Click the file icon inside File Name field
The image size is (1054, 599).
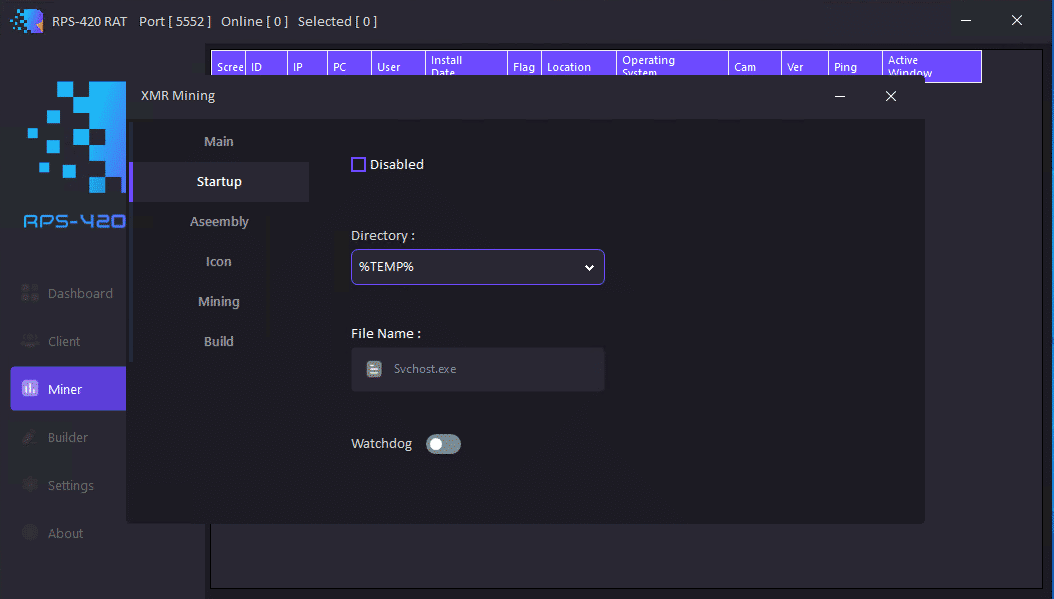[x=374, y=369]
